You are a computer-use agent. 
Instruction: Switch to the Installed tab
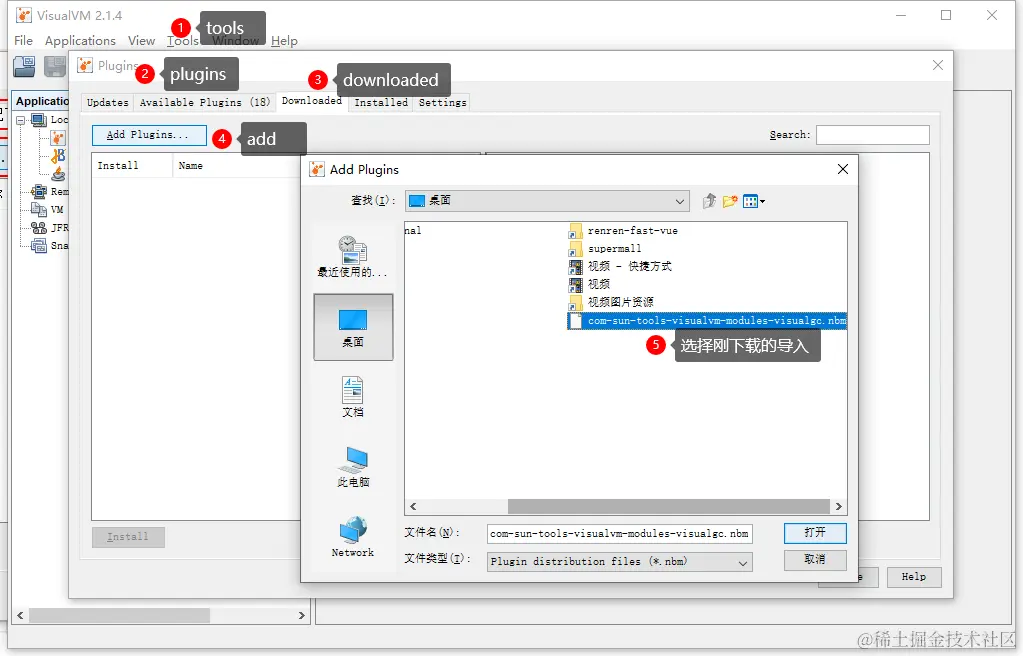[381, 102]
